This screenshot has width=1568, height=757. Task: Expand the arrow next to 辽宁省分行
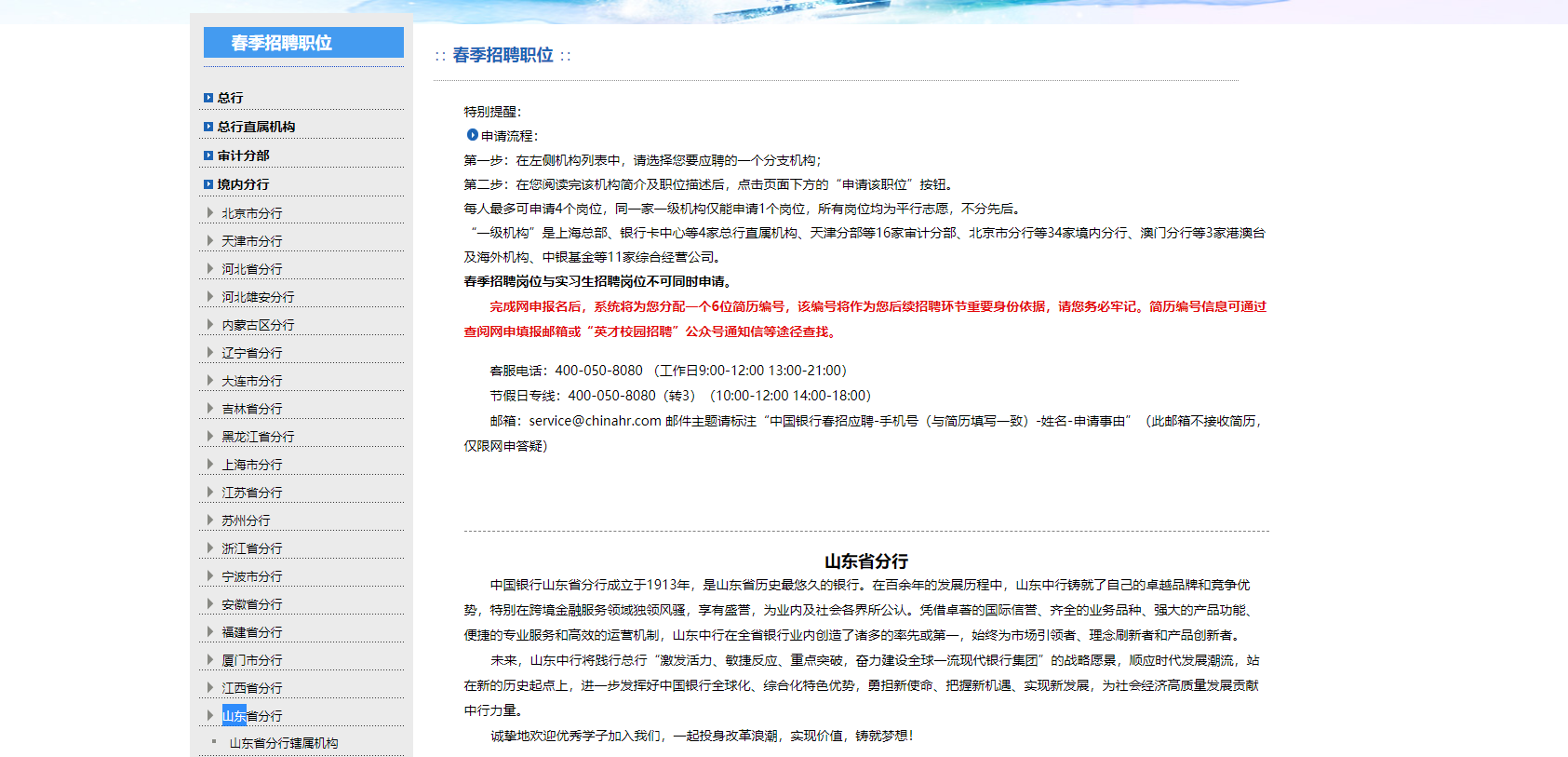tap(210, 352)
